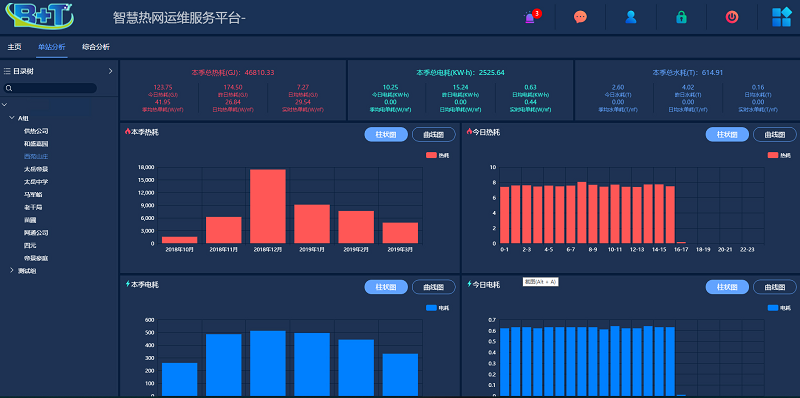Switch 今日热耗 chart to 柱状图

727,134
